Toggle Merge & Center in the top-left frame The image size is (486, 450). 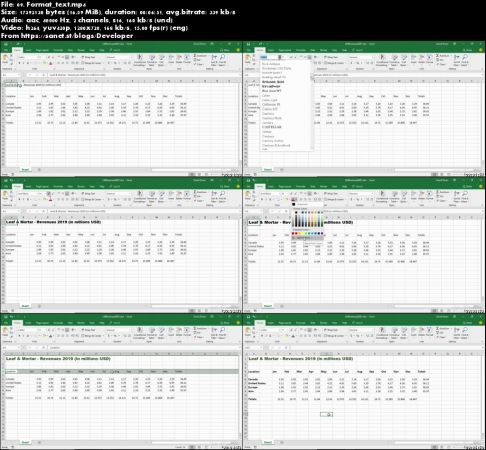(92, 63)
